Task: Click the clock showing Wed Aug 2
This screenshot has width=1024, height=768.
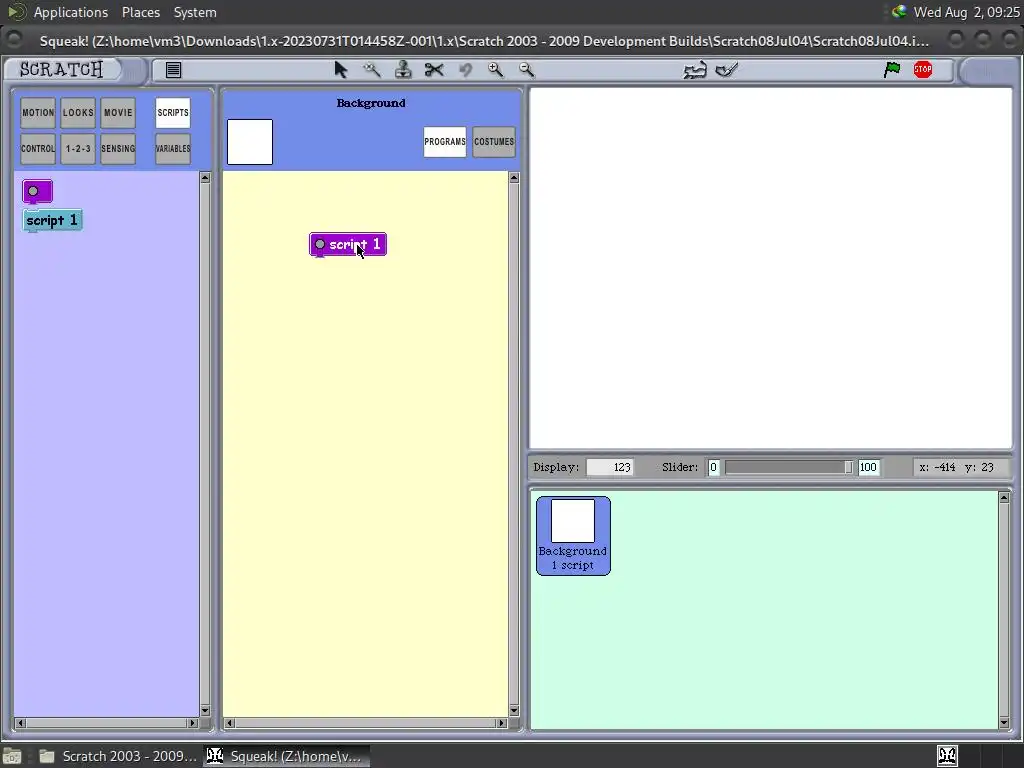Action: tap(967, 12)
